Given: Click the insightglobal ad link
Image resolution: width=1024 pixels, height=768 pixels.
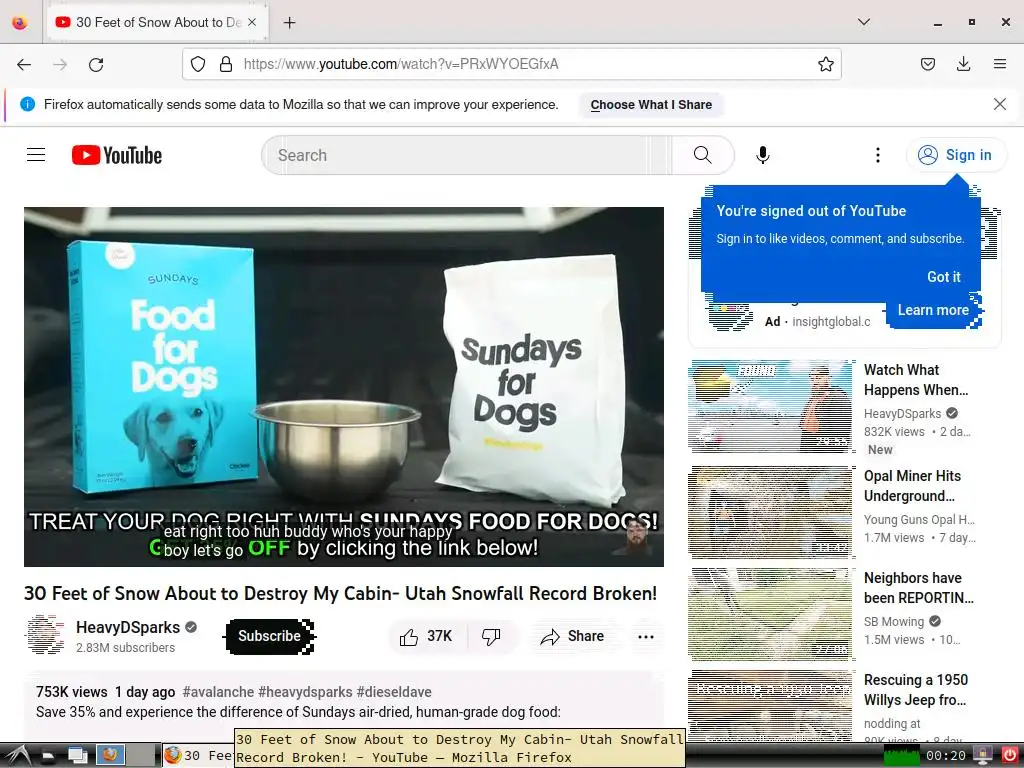Looking at the screenshot, I should click(831, 322).
